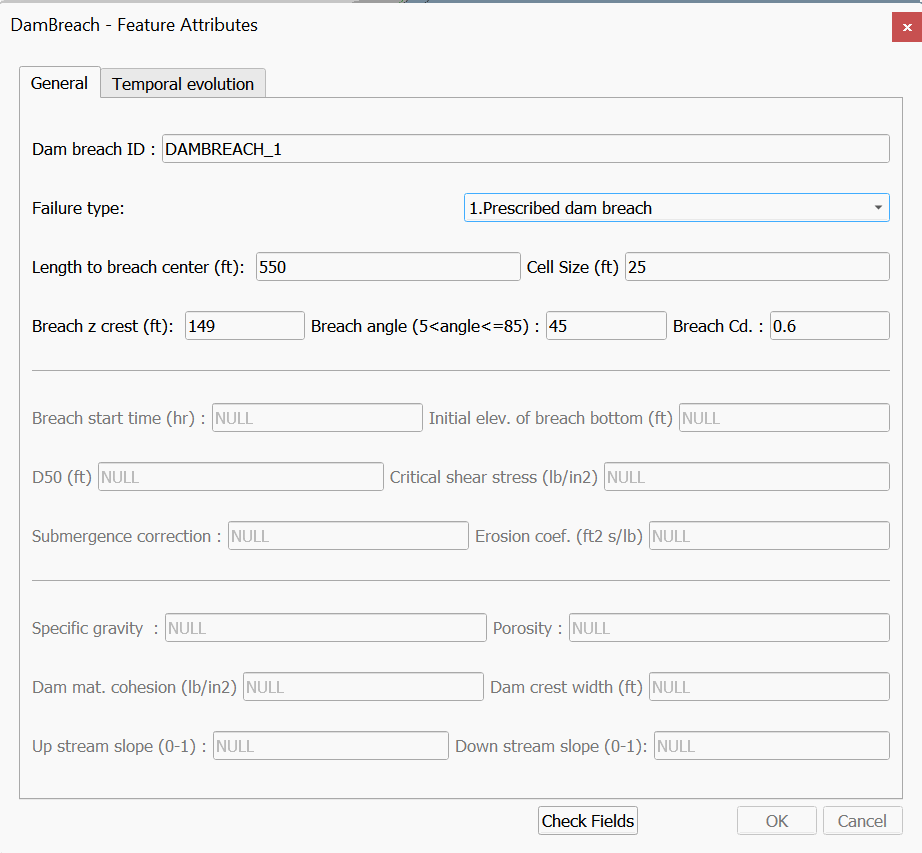This screenshot has height=853, width=922.
Task: Click the Breach start time field
Action: (316, 418)
